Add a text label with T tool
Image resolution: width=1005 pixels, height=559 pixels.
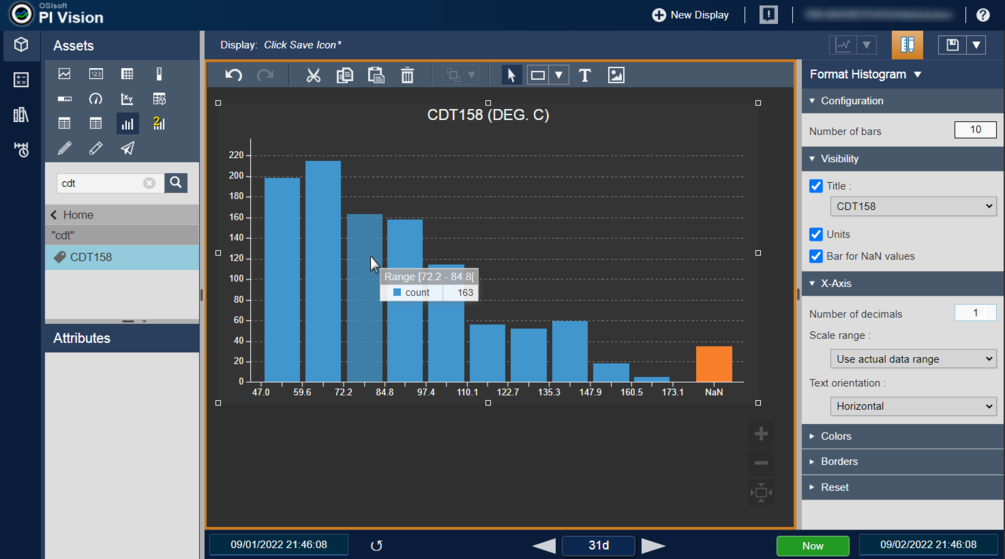pos(585,75)
